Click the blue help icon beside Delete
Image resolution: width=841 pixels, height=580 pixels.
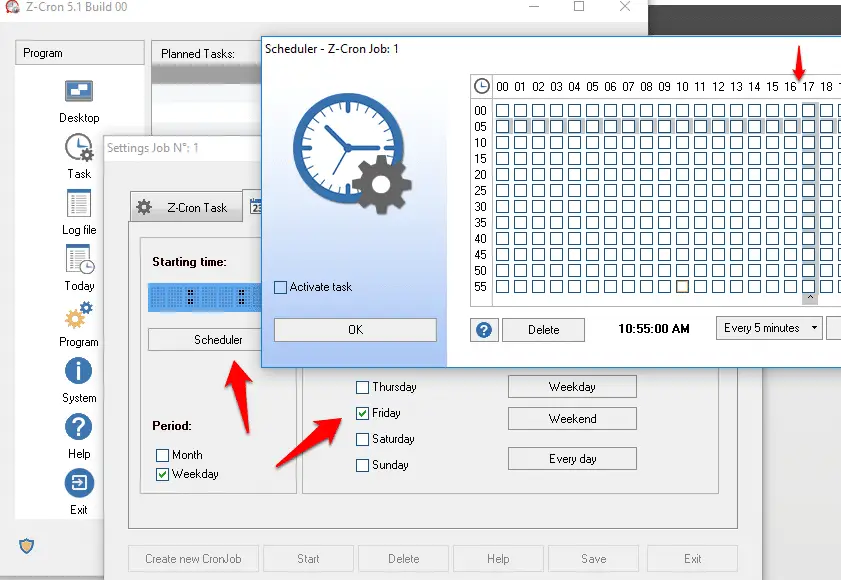click(484, 330)
